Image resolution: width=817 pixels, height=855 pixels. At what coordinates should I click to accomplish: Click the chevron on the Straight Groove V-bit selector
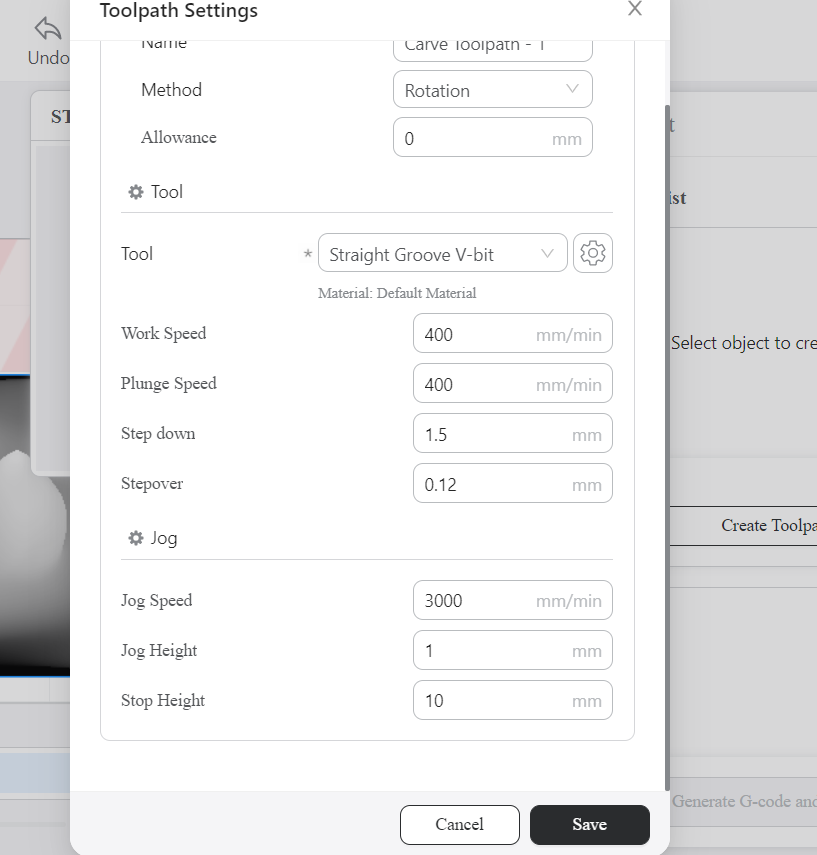point(549,253)
